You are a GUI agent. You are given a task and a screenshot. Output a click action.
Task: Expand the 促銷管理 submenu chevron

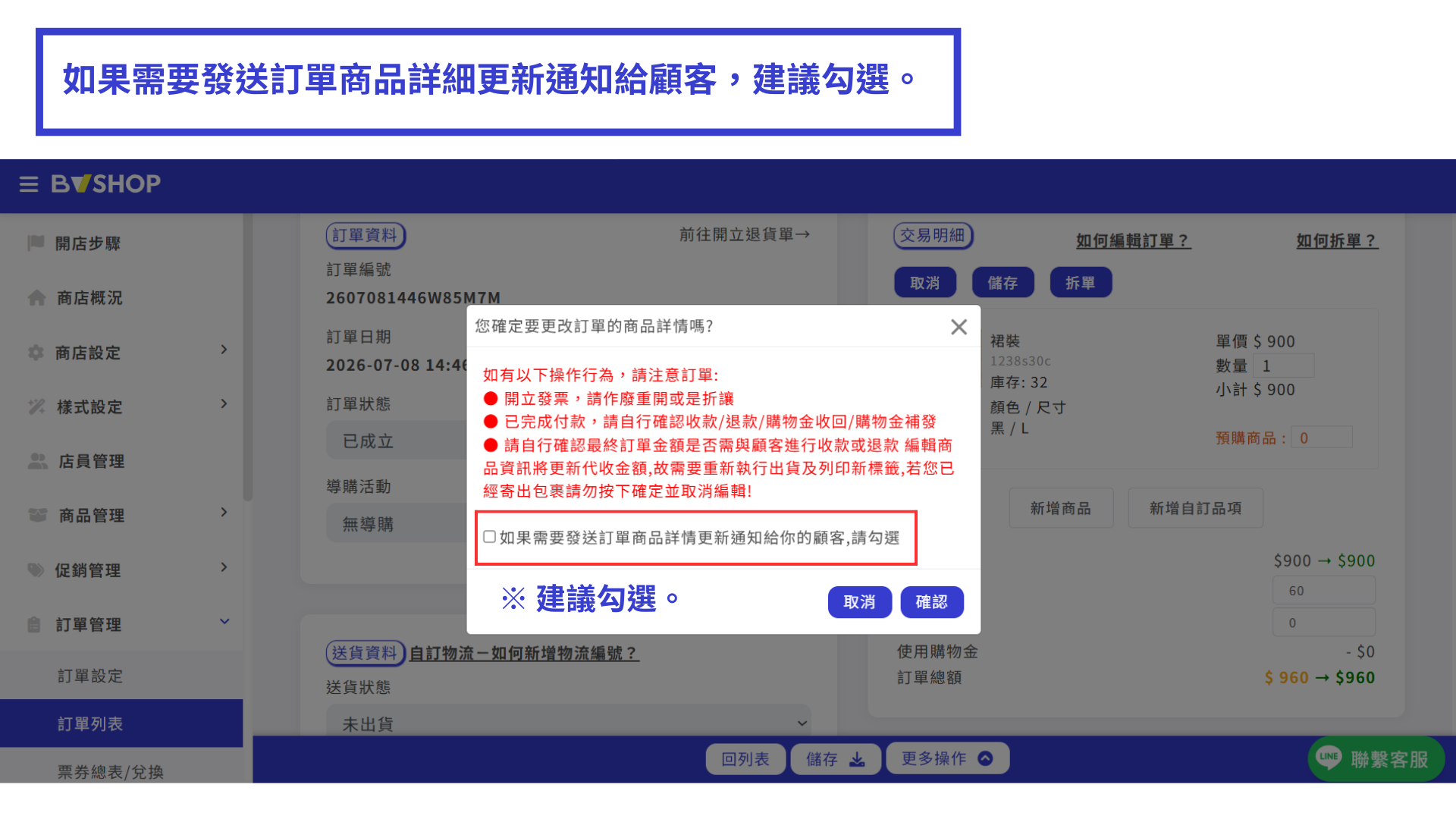click(224, 567)
